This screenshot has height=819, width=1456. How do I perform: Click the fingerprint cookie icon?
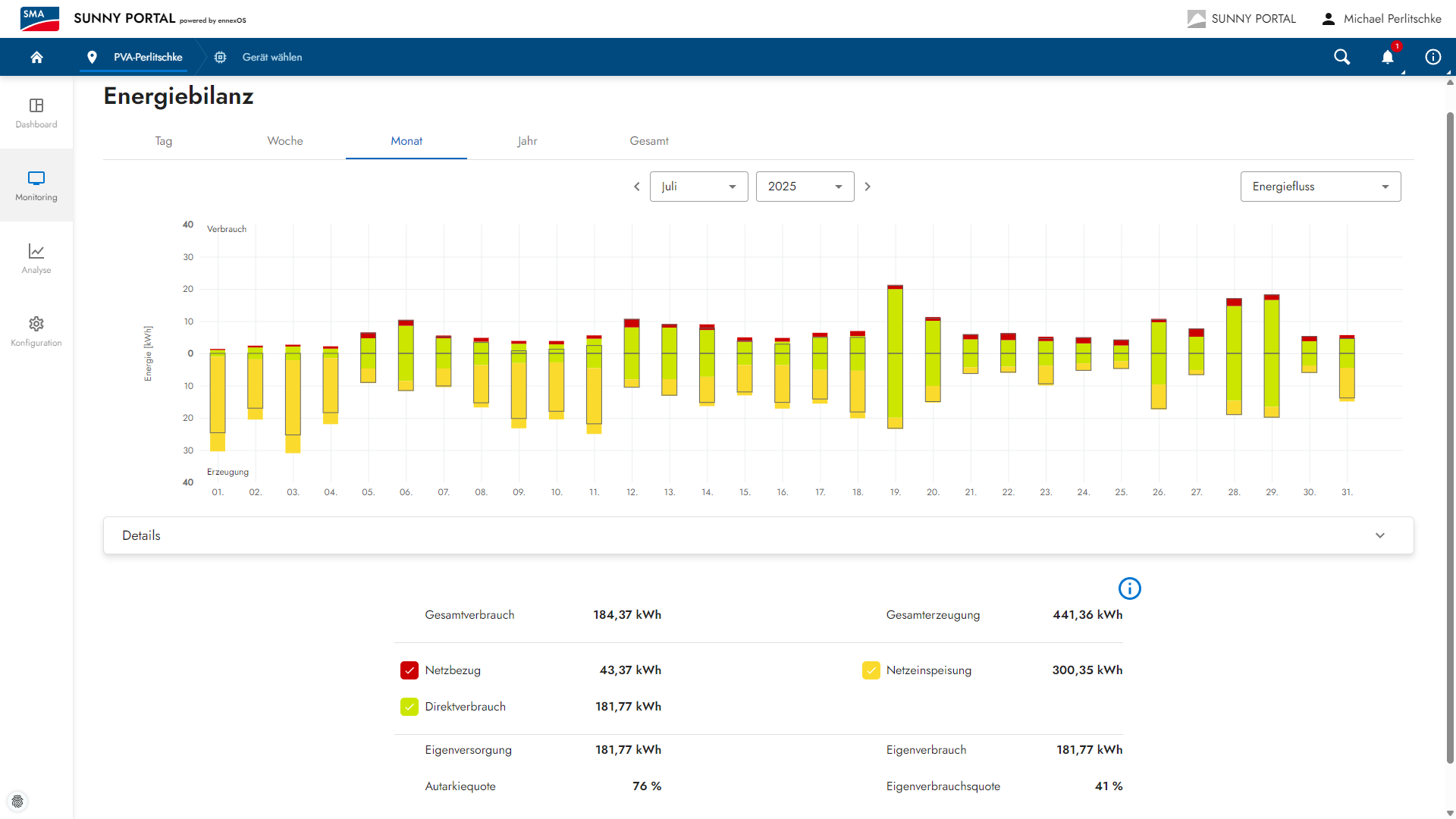tap(17, 802)
